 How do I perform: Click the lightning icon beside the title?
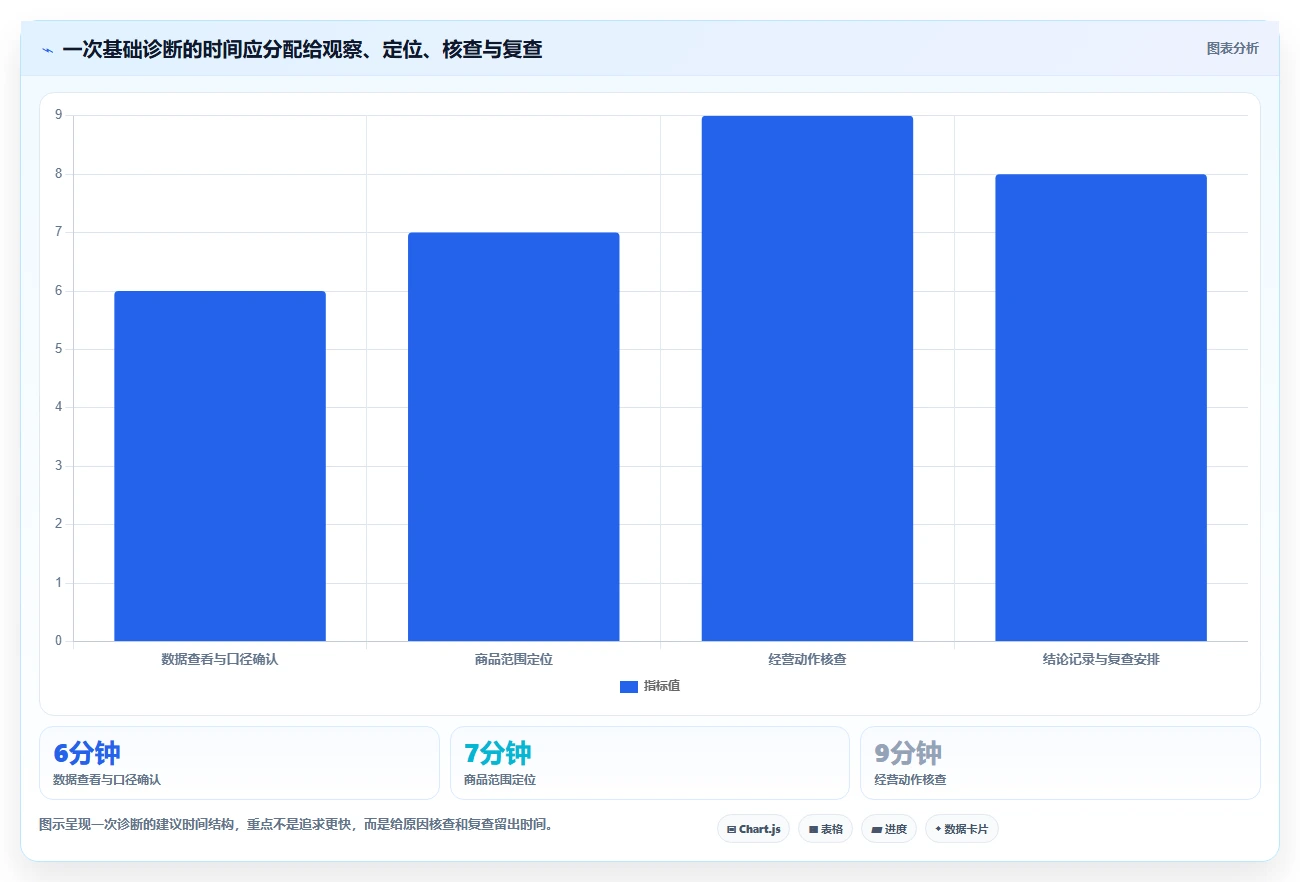[47, 49]
